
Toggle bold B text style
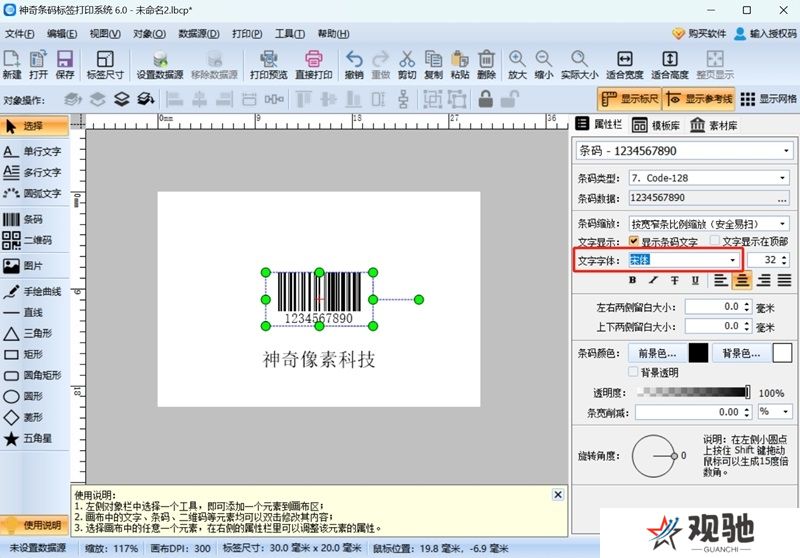[x=633, y=280]
